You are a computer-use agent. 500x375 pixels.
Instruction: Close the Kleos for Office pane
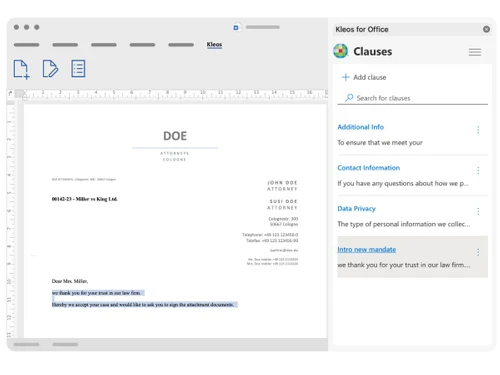tap(486, 29)
